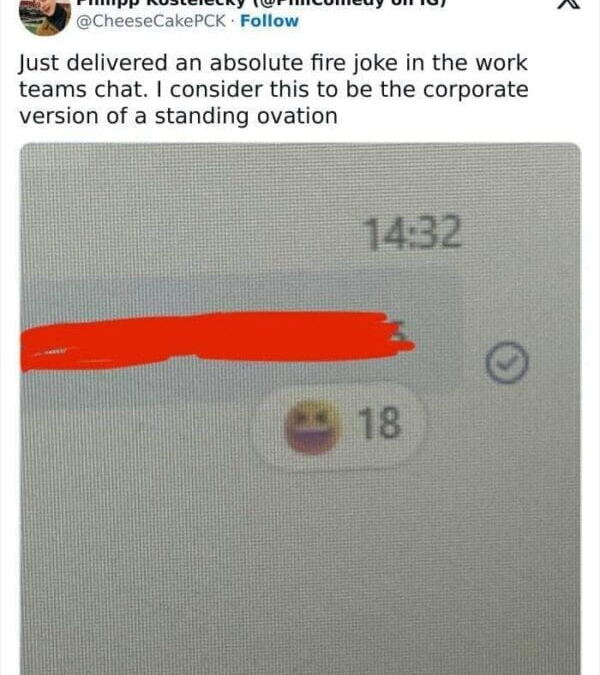
Task: Click the tweet line starting "Just delivered"
Action: coord(273,63)
